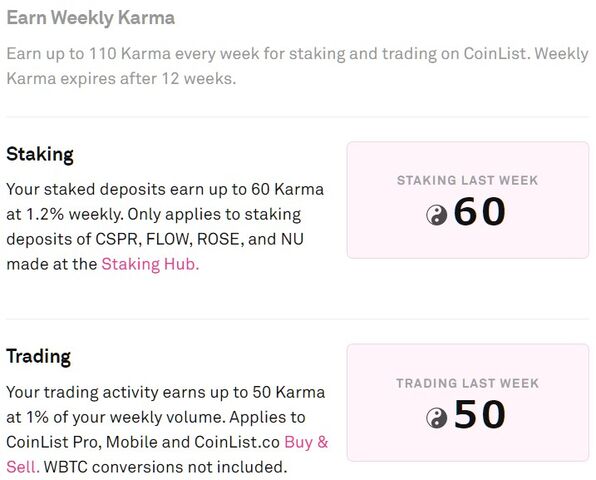The width and height of the screenshot is (596, 480).
Task: Click the trading activity description paragraph
Action: click(x=167, y=429)
